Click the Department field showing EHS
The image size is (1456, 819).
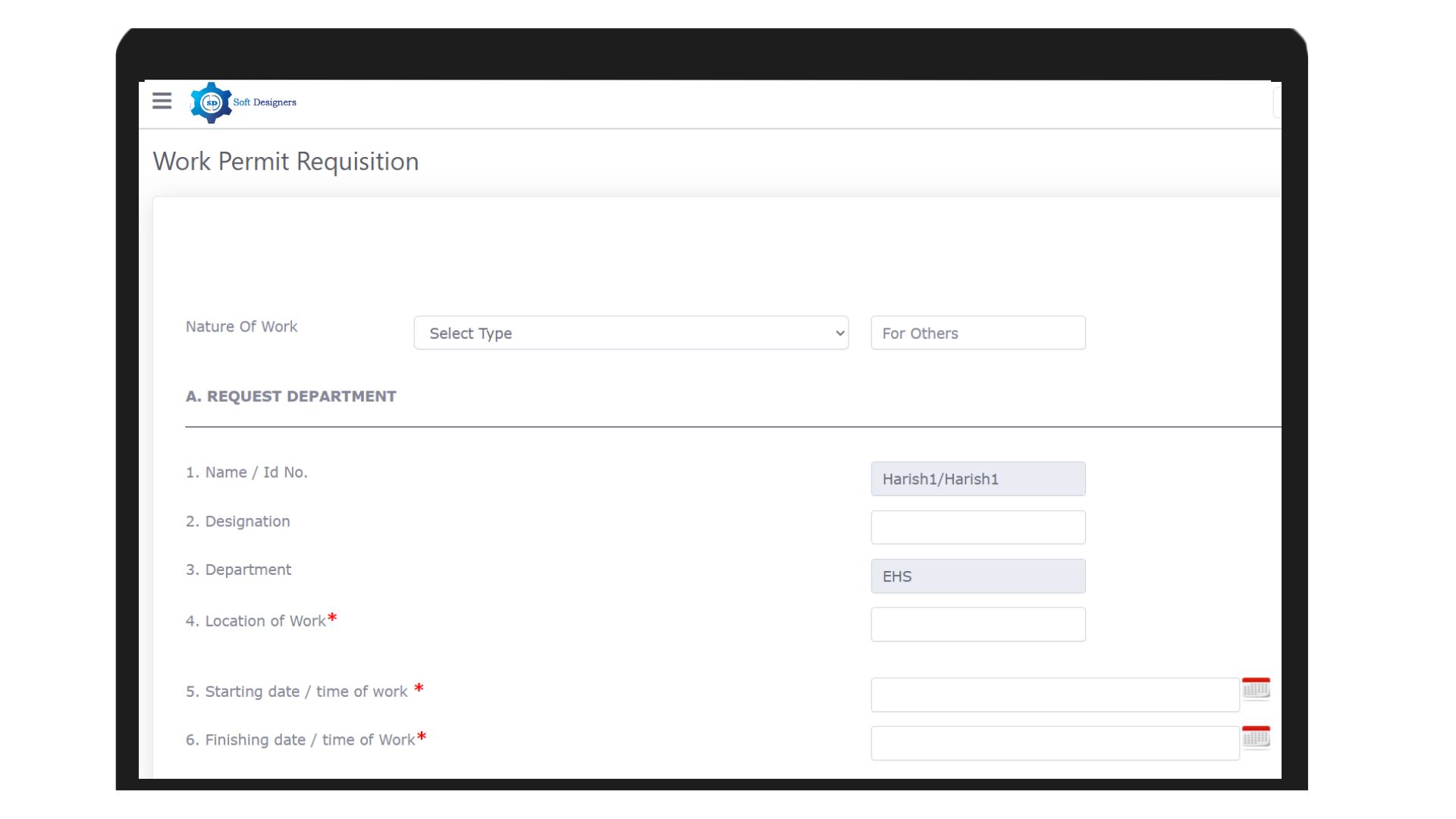977,576
